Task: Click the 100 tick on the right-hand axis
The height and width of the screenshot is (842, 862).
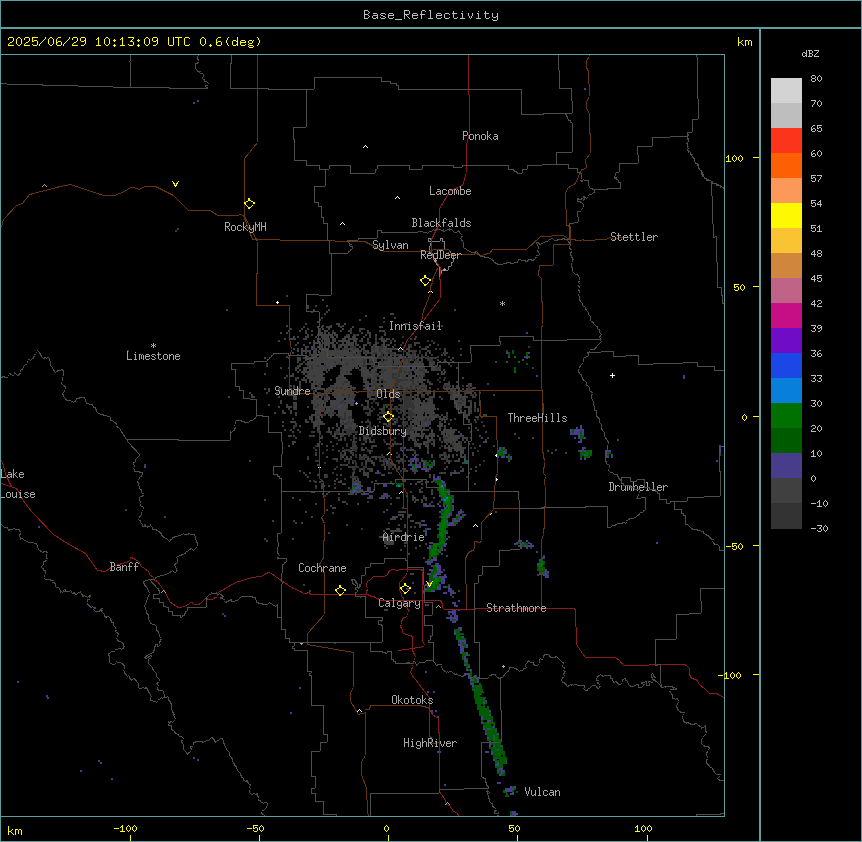Action: tap(734, 158)
